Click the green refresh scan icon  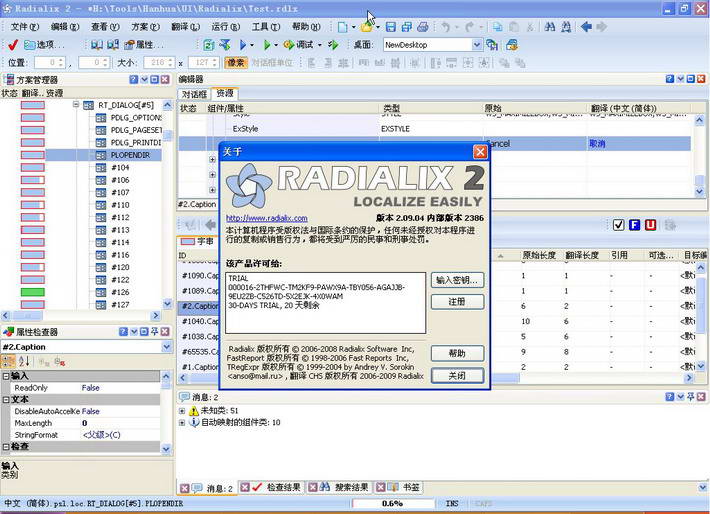209,45
